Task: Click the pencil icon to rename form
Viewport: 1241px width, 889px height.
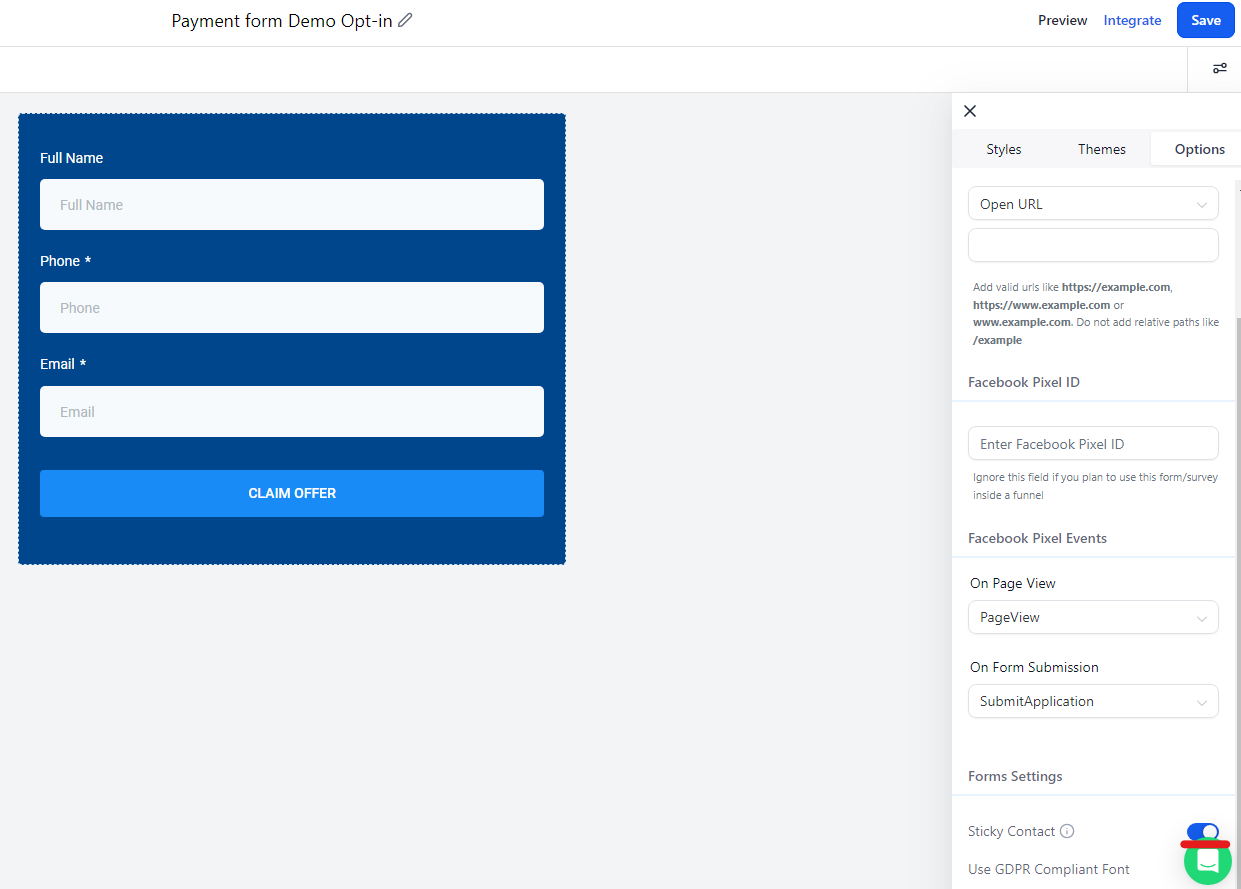Action: pyautogui.click(x=405, y=20)
